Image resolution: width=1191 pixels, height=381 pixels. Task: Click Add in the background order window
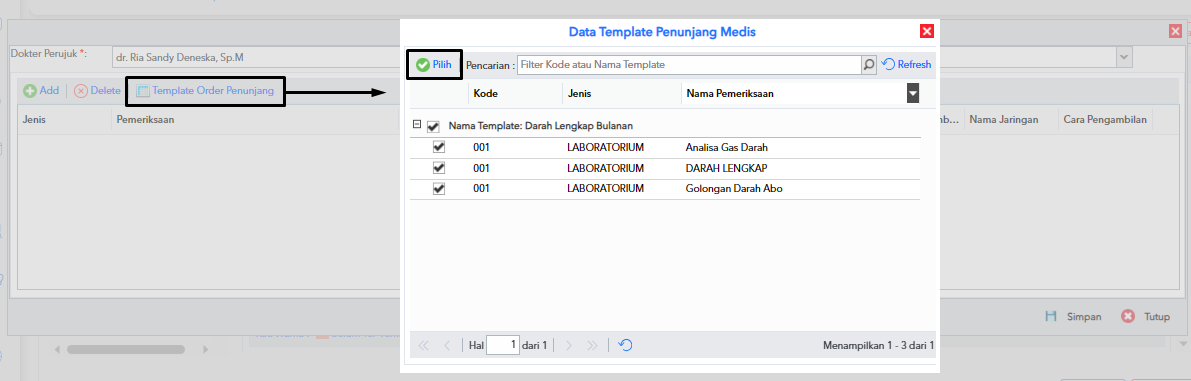41,90
